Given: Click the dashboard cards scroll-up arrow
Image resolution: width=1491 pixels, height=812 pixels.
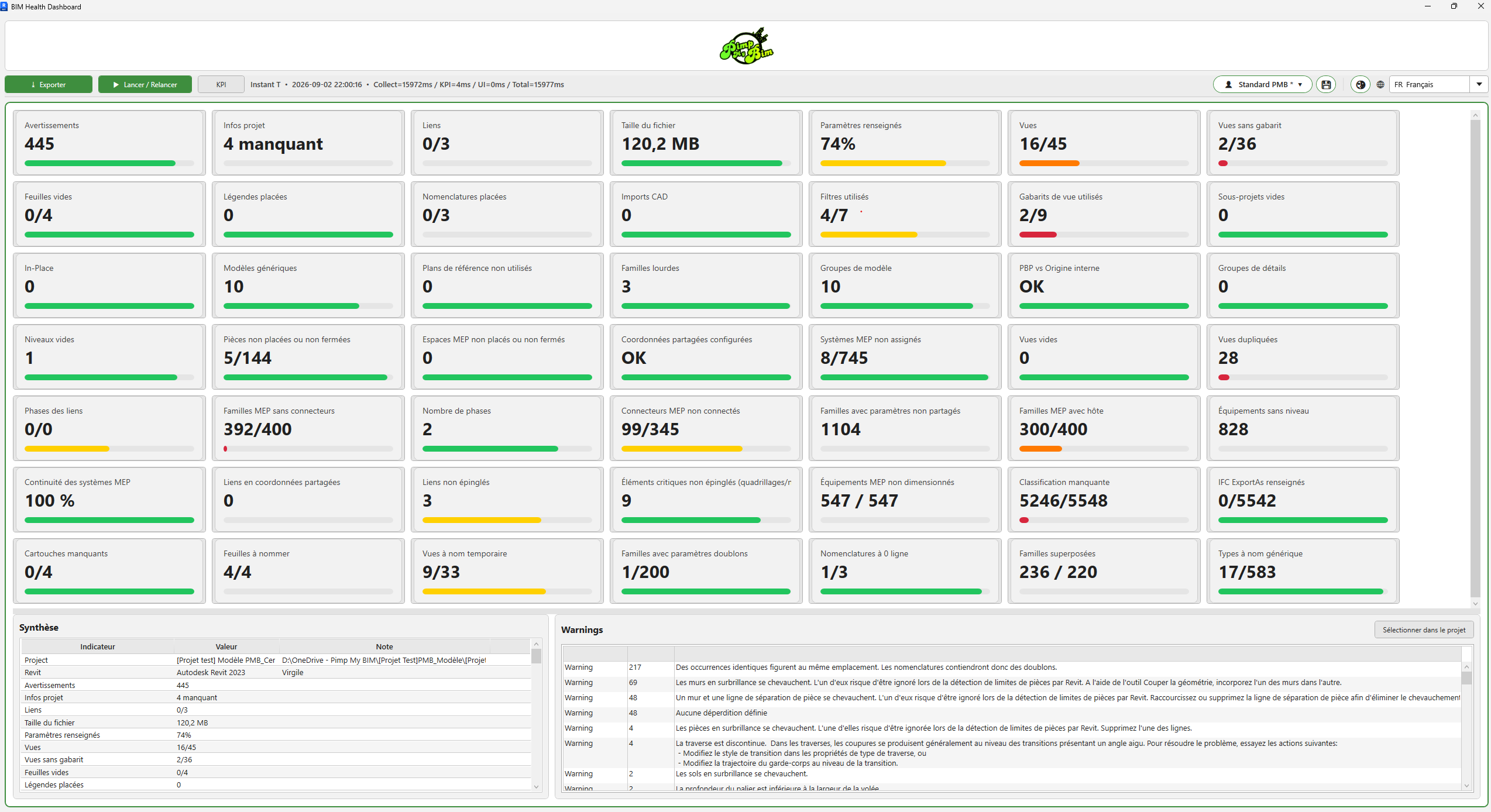Looking at the screenshot, I should click(x=1475, y=115).
